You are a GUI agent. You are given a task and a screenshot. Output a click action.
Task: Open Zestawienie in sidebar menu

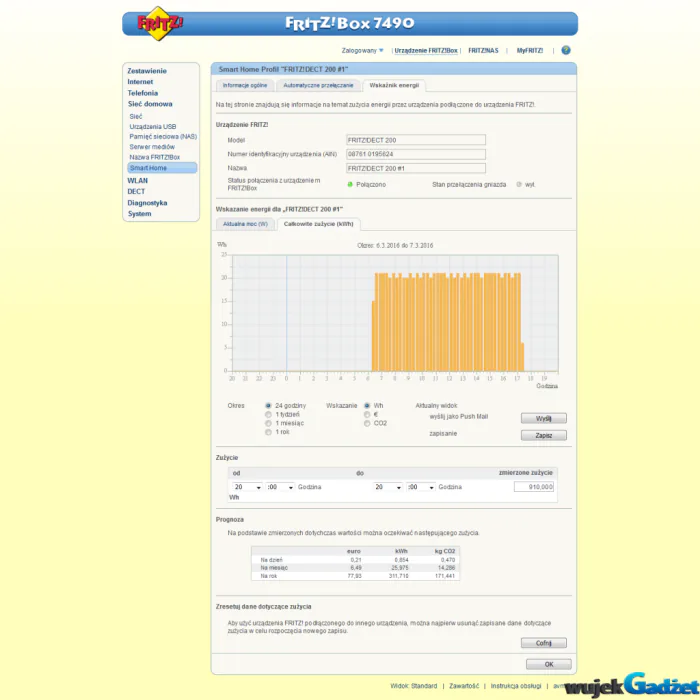(x=147, y=71)
